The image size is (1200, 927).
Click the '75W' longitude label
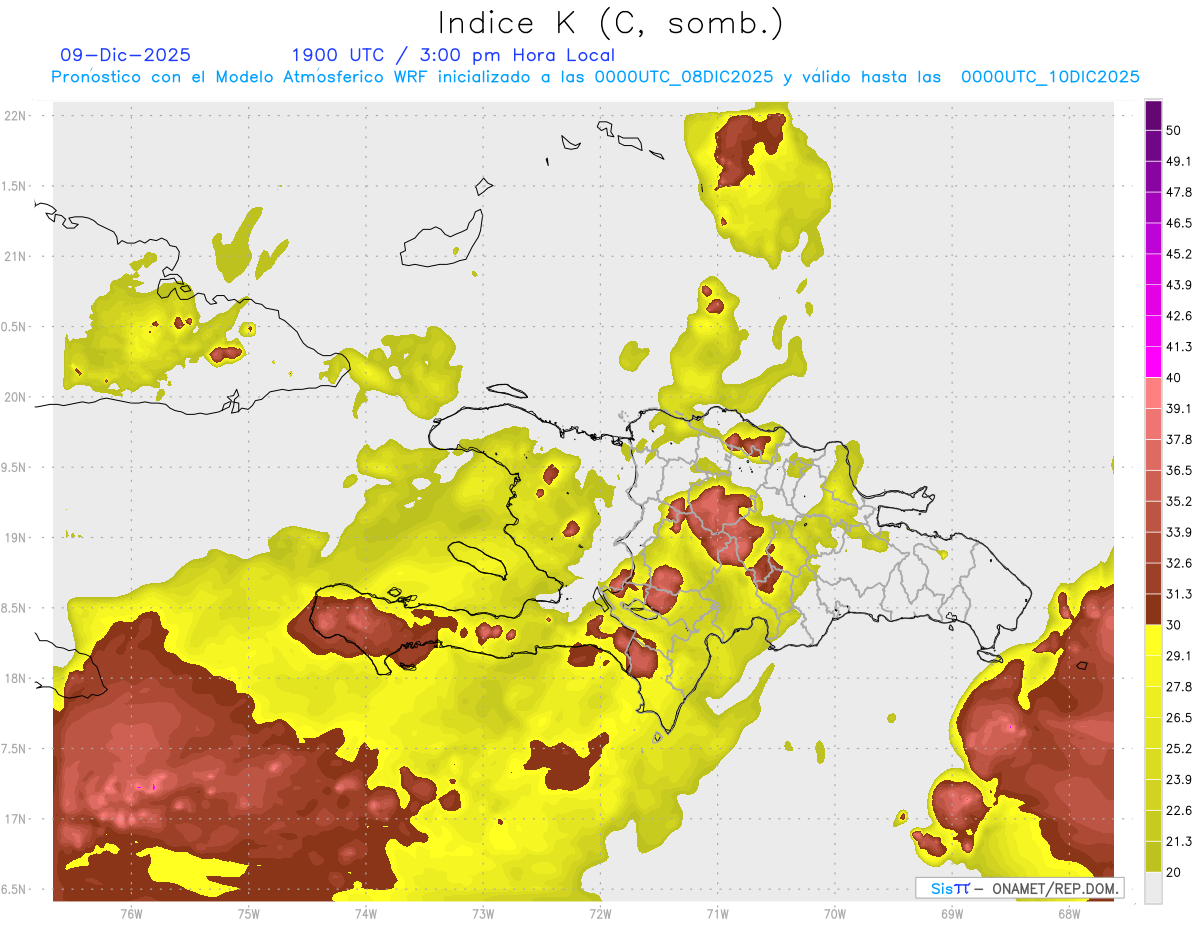click(x=249, y=913)
